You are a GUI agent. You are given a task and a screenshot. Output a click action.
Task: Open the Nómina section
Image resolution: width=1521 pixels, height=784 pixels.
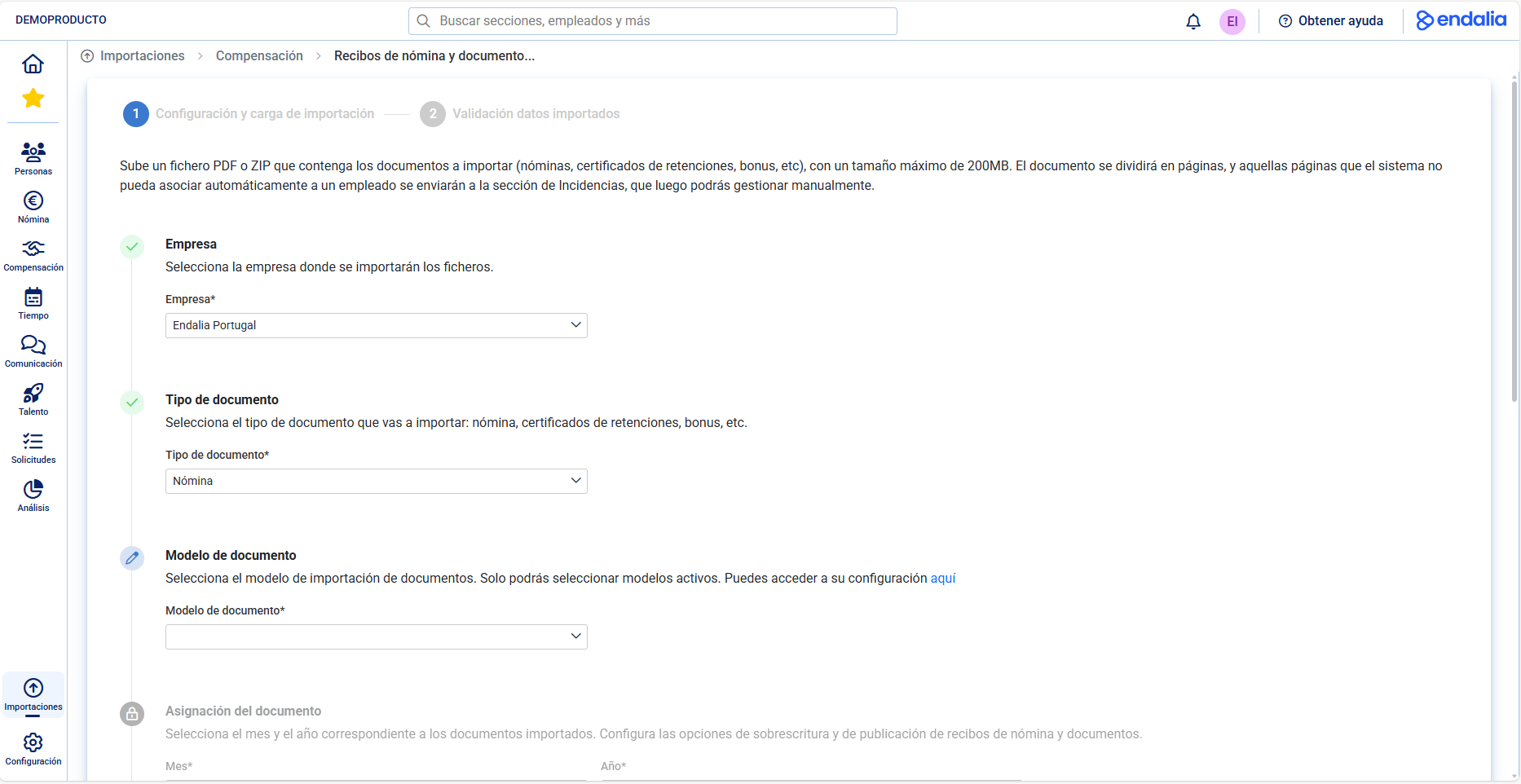click(x=33, y=207)
